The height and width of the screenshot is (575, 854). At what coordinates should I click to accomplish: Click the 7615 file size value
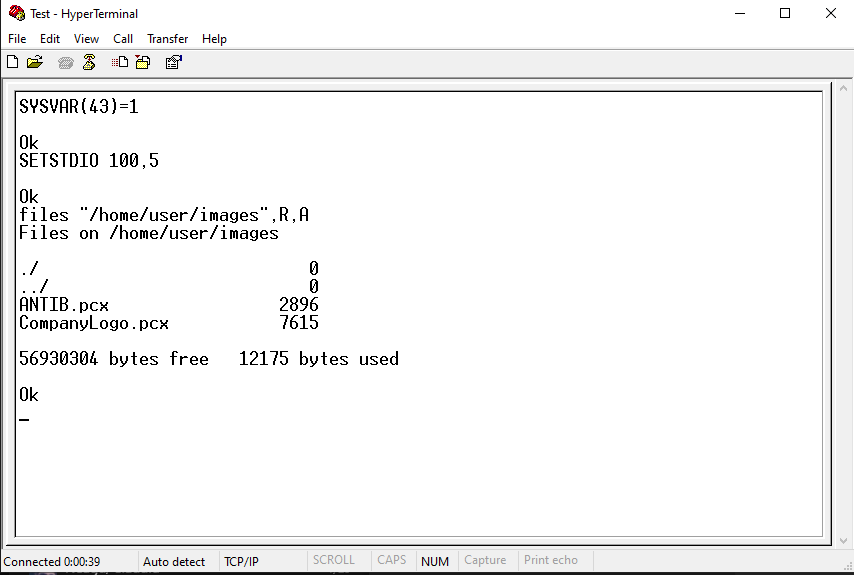click(x=298, y=323)
